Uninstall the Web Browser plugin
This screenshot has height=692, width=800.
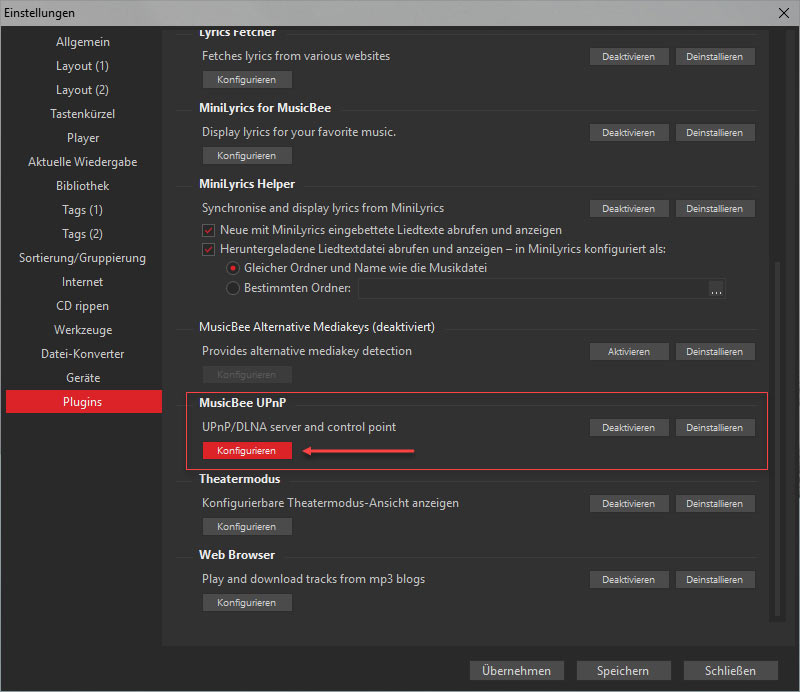pyautogui.click(x=715, y=580)
